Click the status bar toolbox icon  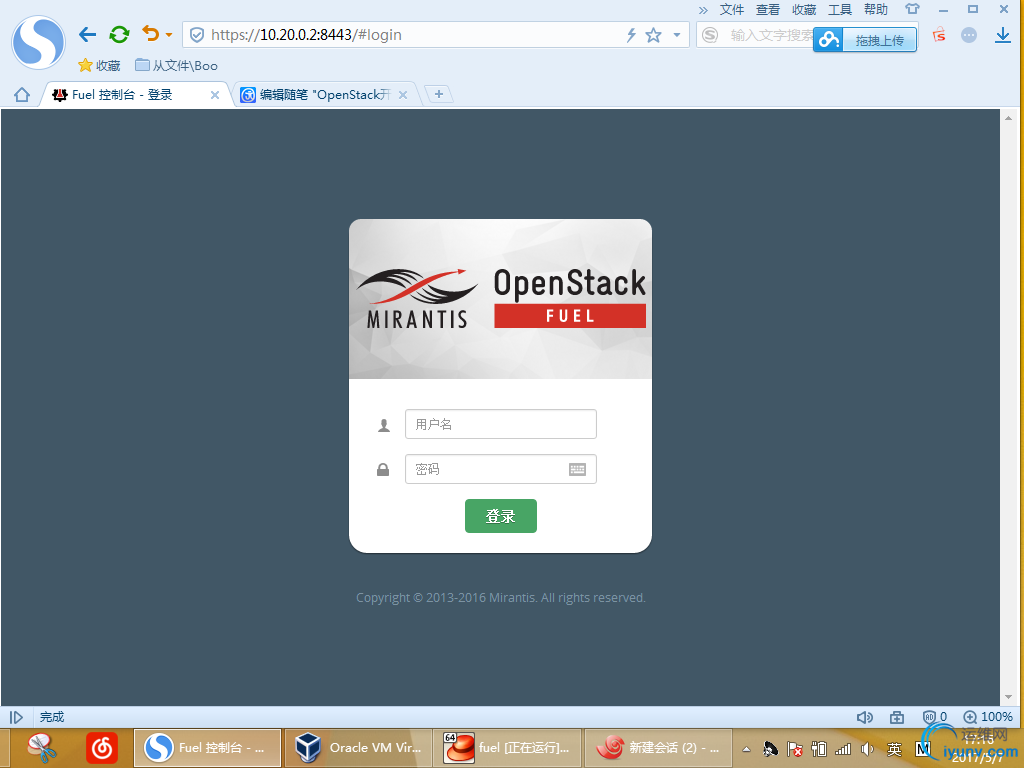tap(897, 717)
